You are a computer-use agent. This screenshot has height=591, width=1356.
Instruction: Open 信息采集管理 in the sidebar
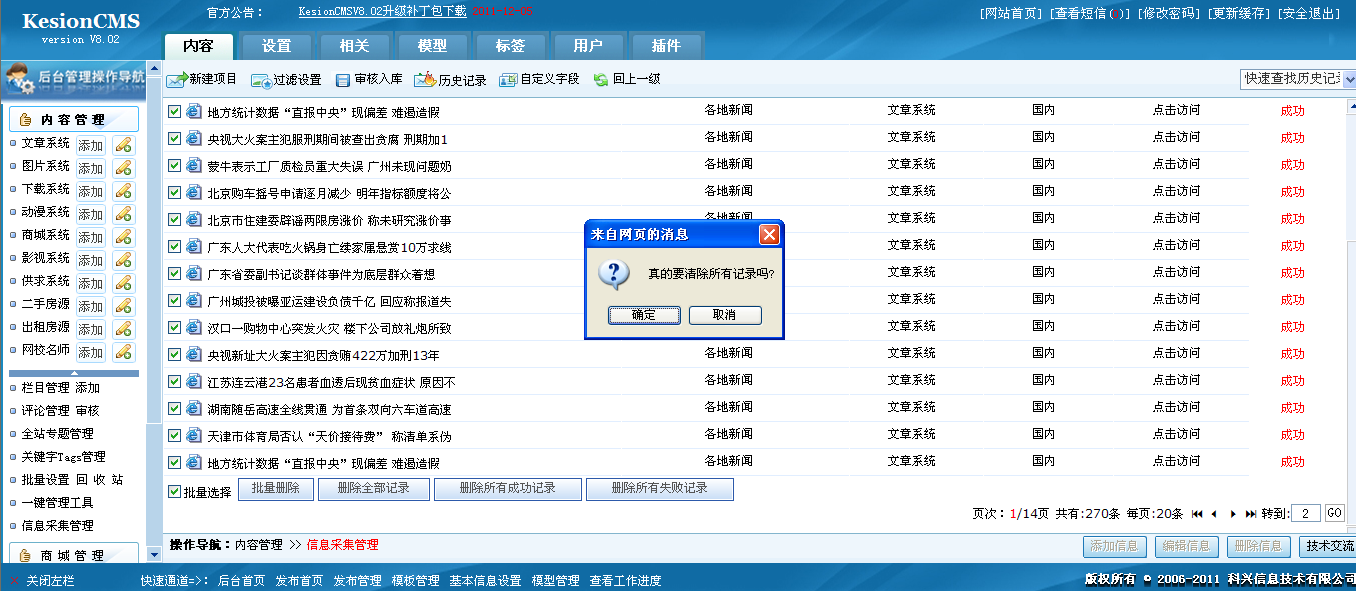[58, 526]
